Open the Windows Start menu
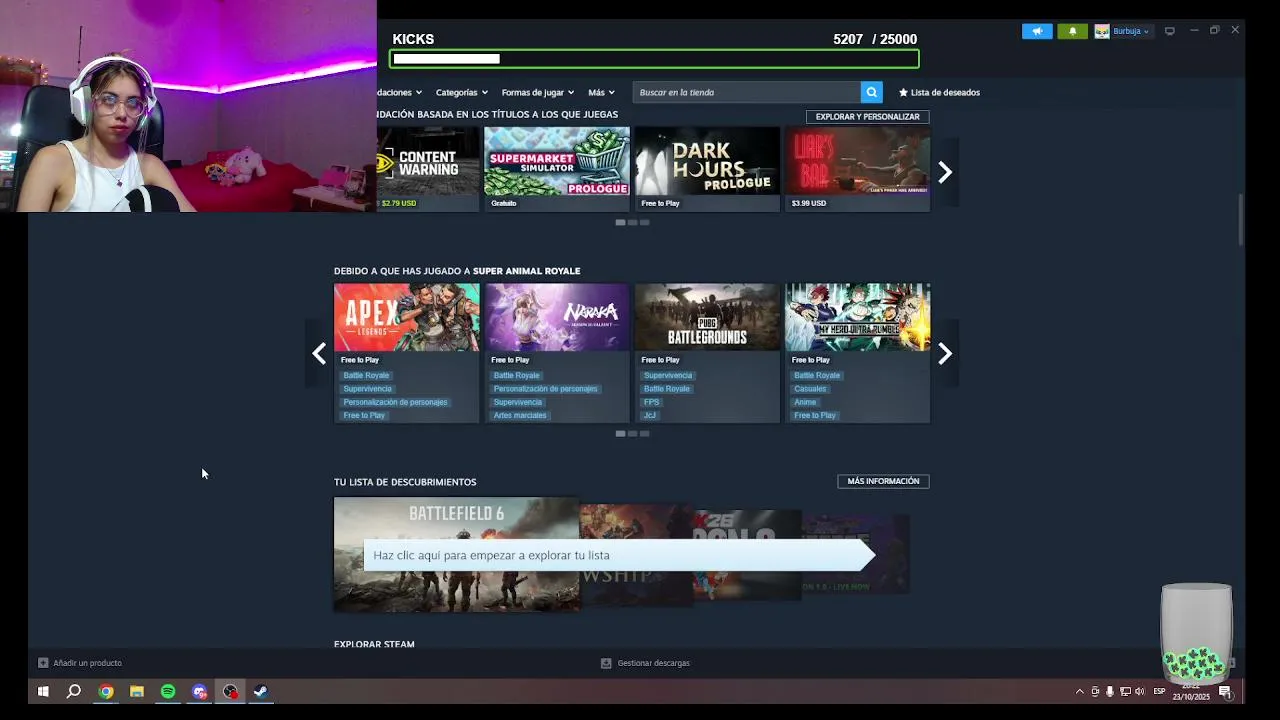Viewport: 1280px width, 720px height. point(43,691)
